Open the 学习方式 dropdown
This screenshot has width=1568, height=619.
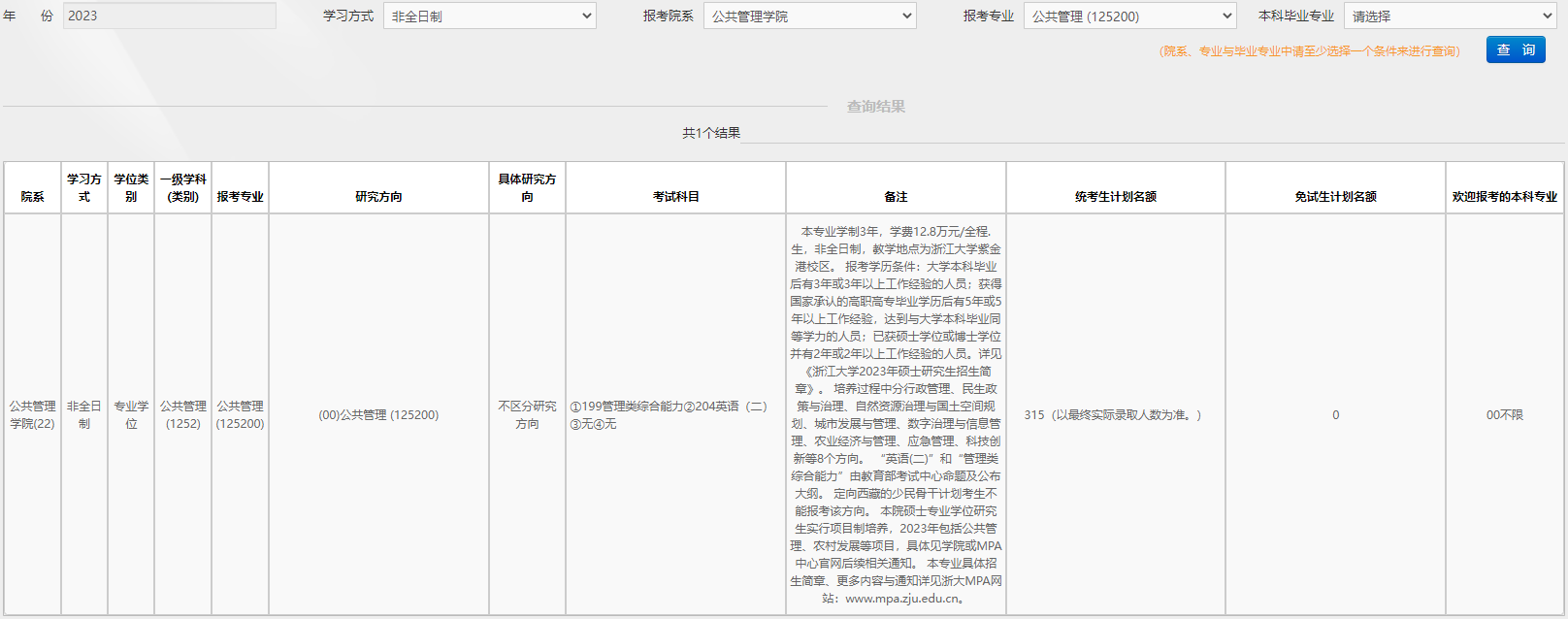tap(490, 16)
